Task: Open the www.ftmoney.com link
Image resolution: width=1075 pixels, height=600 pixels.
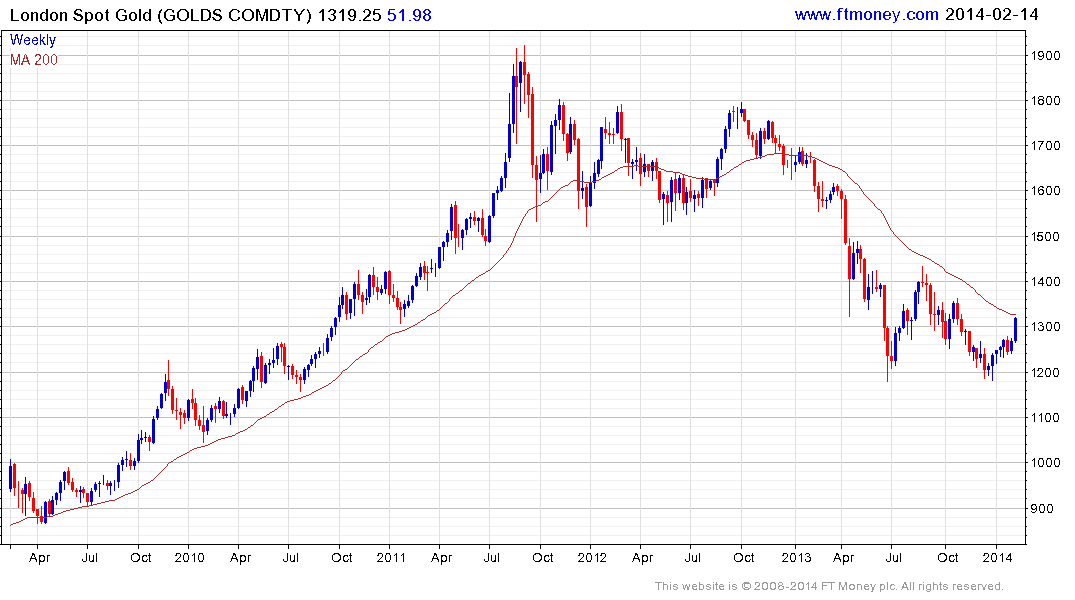Action: tap(866, 14)
